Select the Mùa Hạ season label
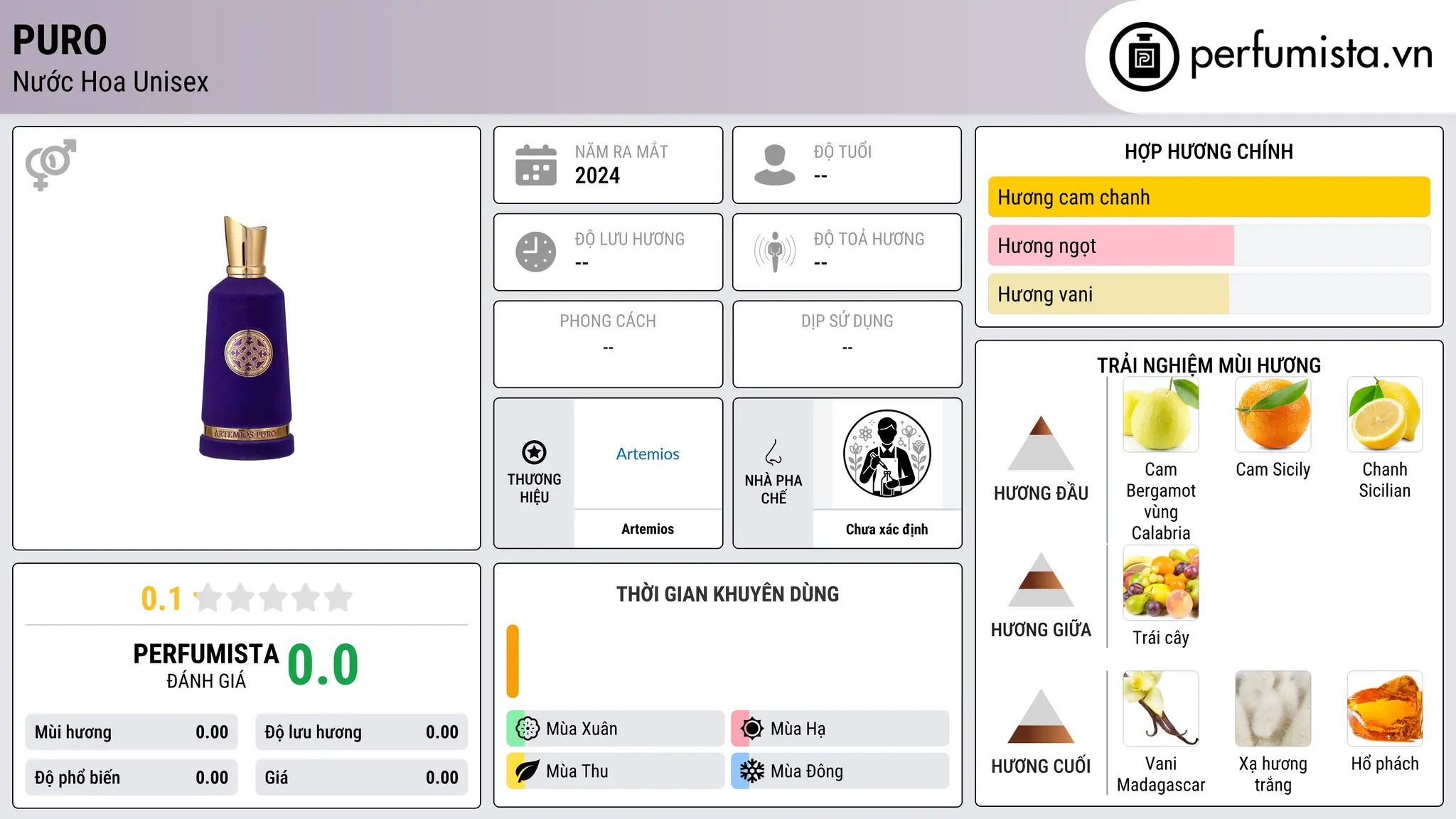 [x=798, y=729]
